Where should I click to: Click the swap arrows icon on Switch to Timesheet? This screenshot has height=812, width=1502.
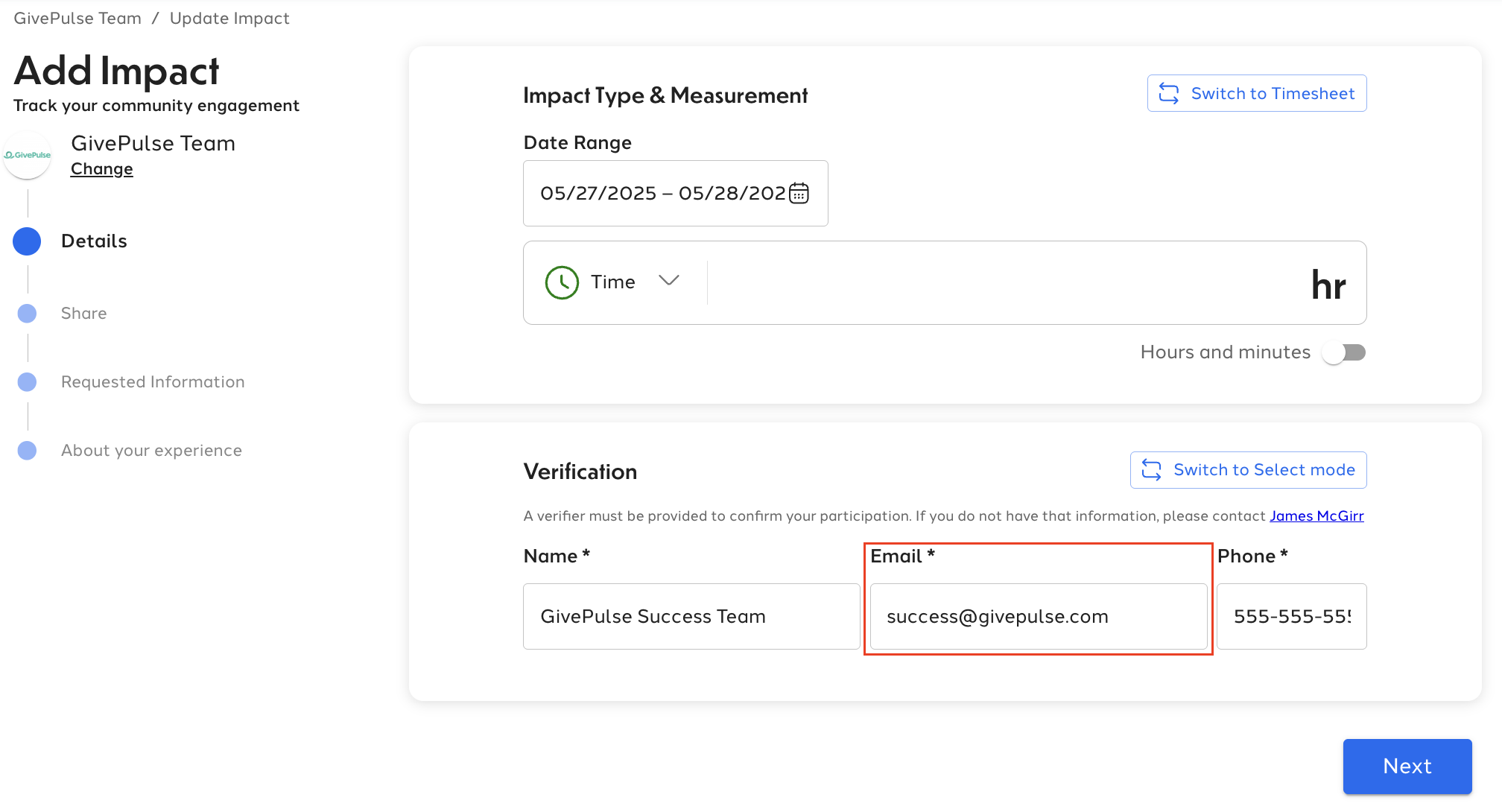coord(1169,94)
